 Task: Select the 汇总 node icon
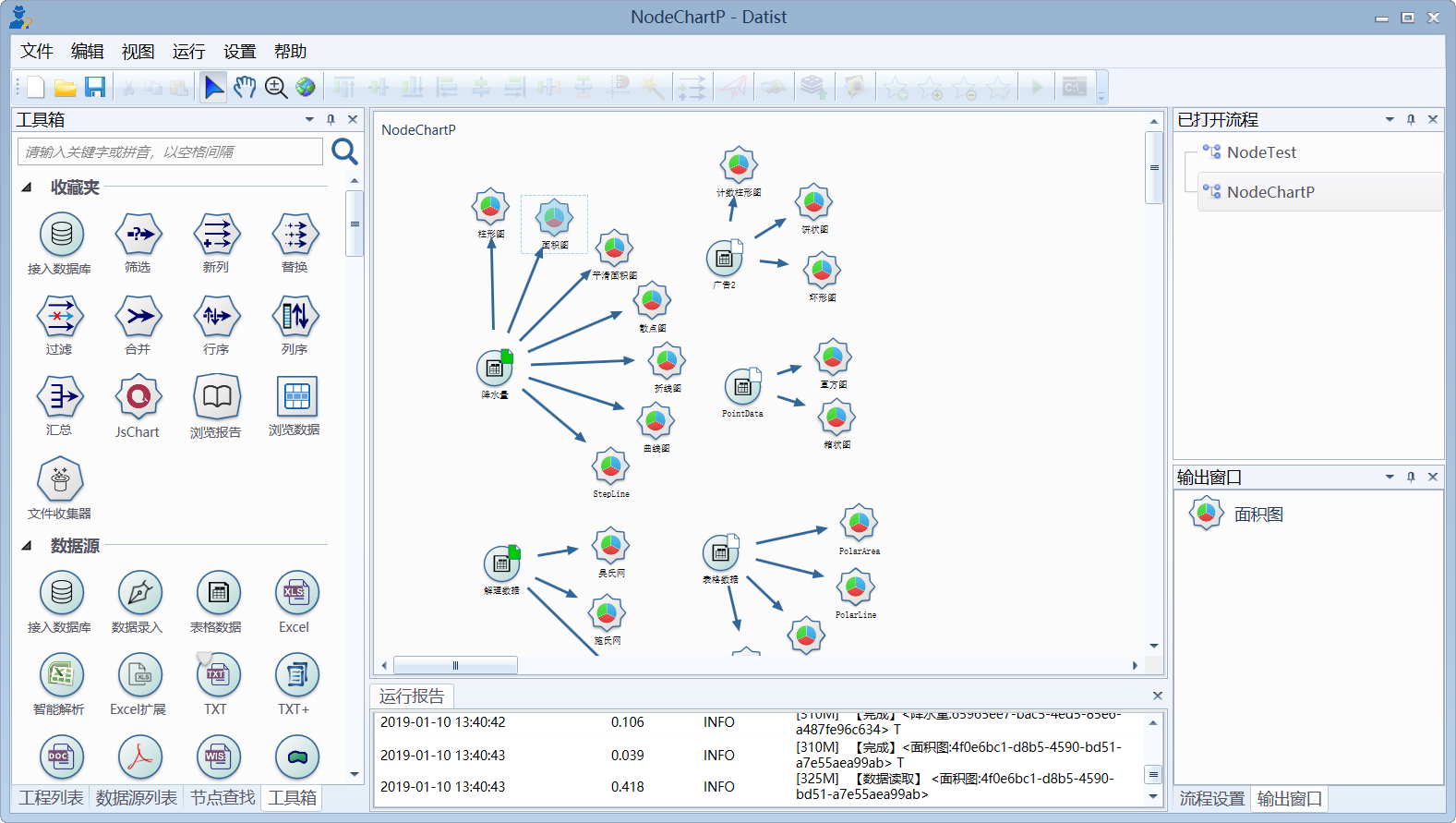pyautogui.click(x=60, y=397)
